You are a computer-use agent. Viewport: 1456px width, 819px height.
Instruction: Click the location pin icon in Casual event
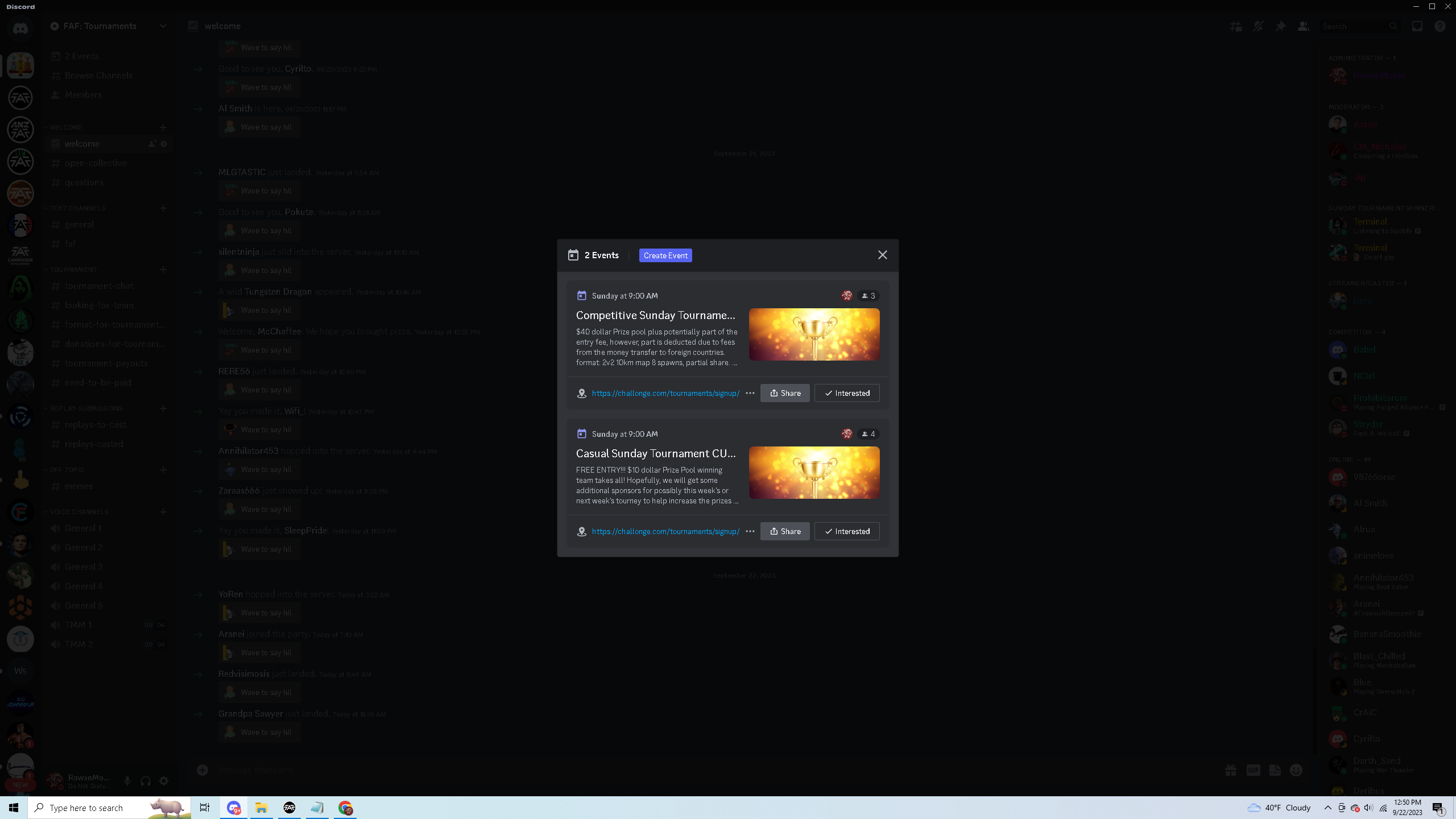(581, 531)
